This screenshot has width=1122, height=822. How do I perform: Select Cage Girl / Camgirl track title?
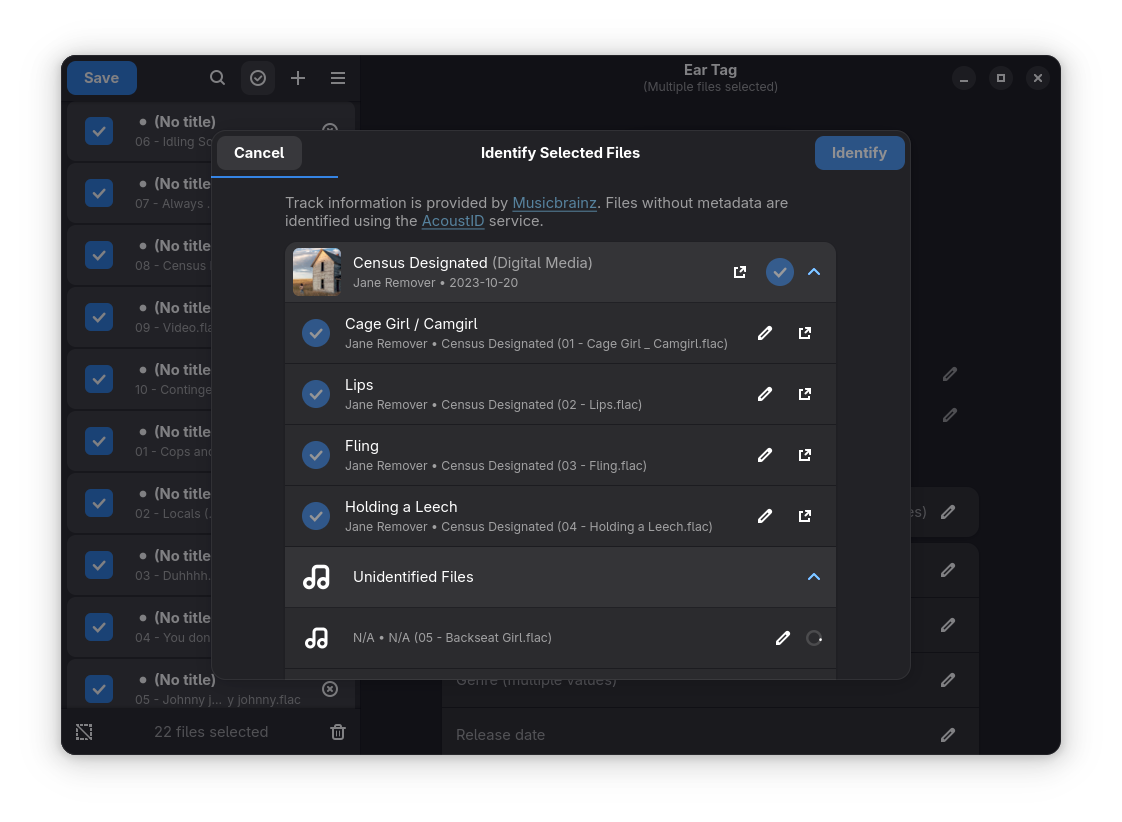411,324
